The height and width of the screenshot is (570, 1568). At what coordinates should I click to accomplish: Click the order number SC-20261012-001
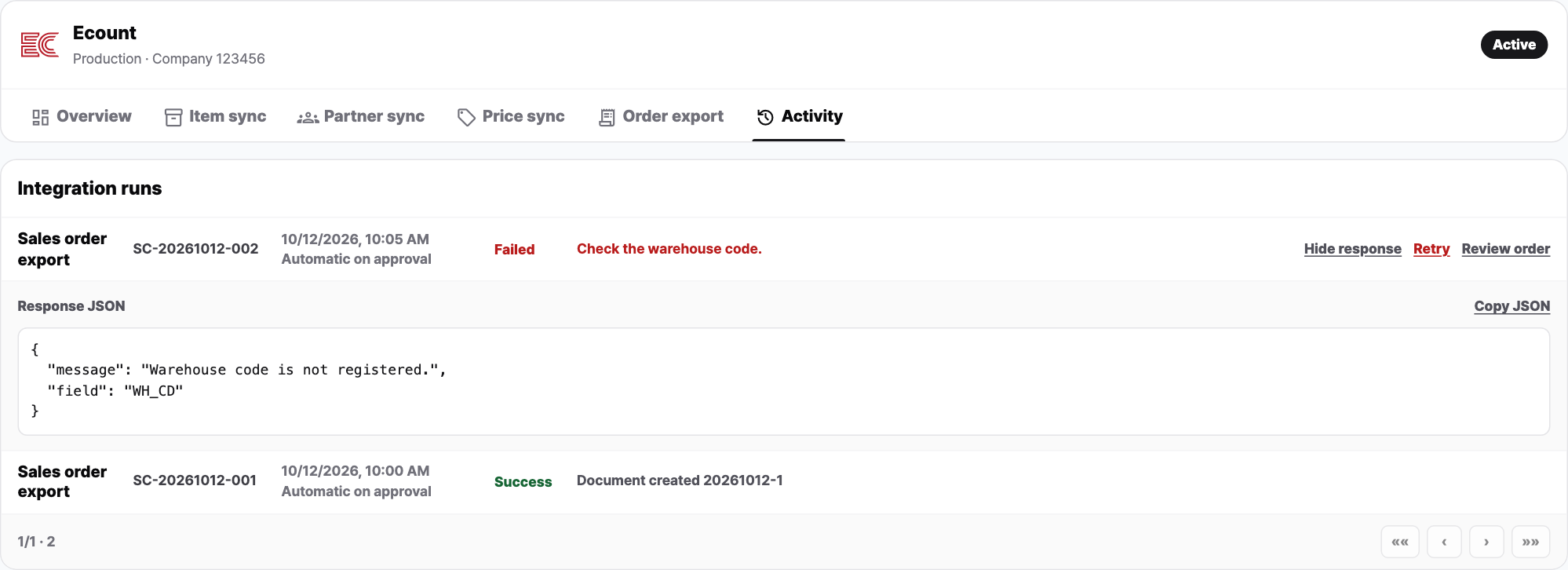tap(195, 480)
